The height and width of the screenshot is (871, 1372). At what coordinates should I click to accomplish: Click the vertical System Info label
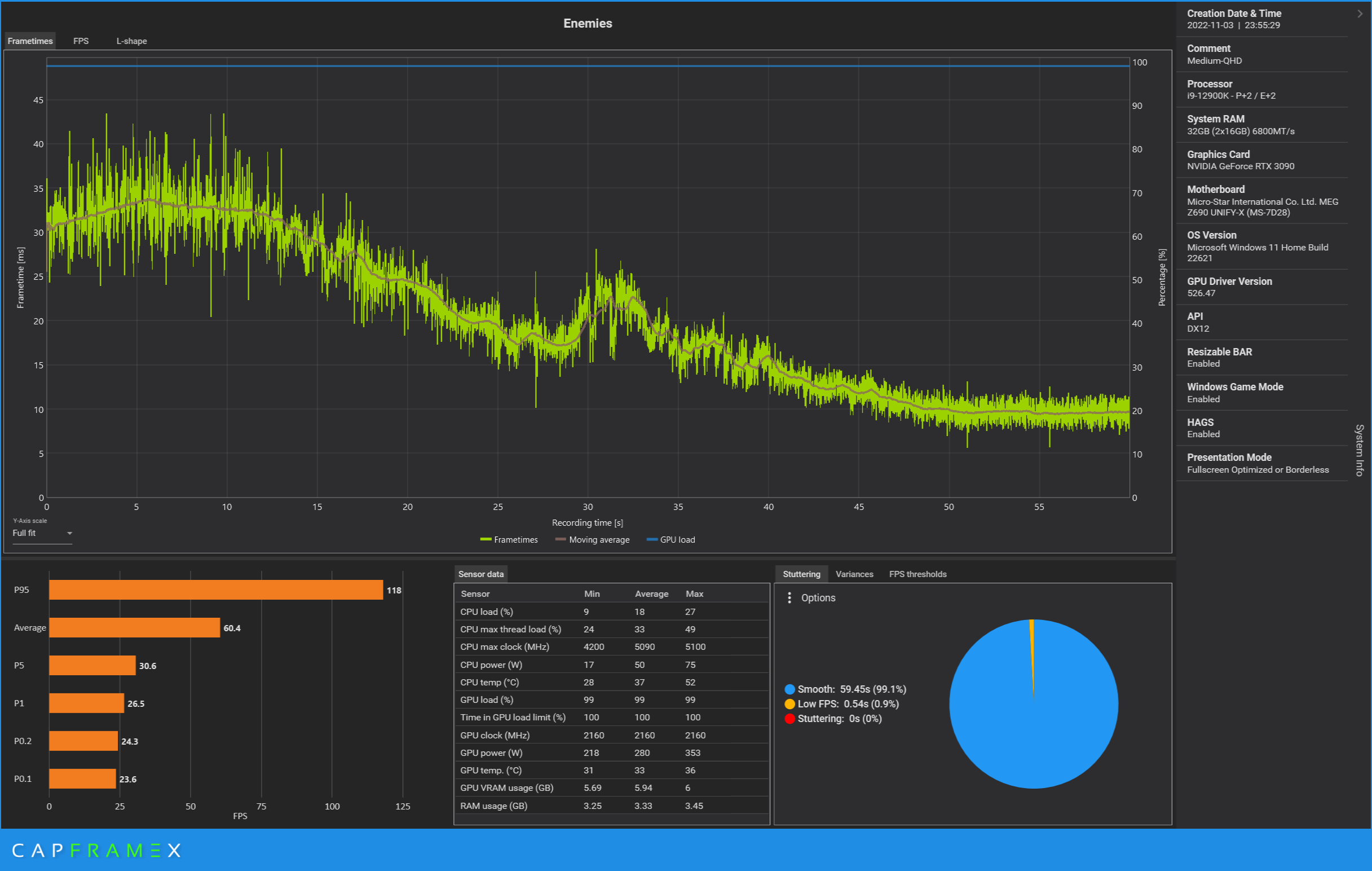(1360, 450)
